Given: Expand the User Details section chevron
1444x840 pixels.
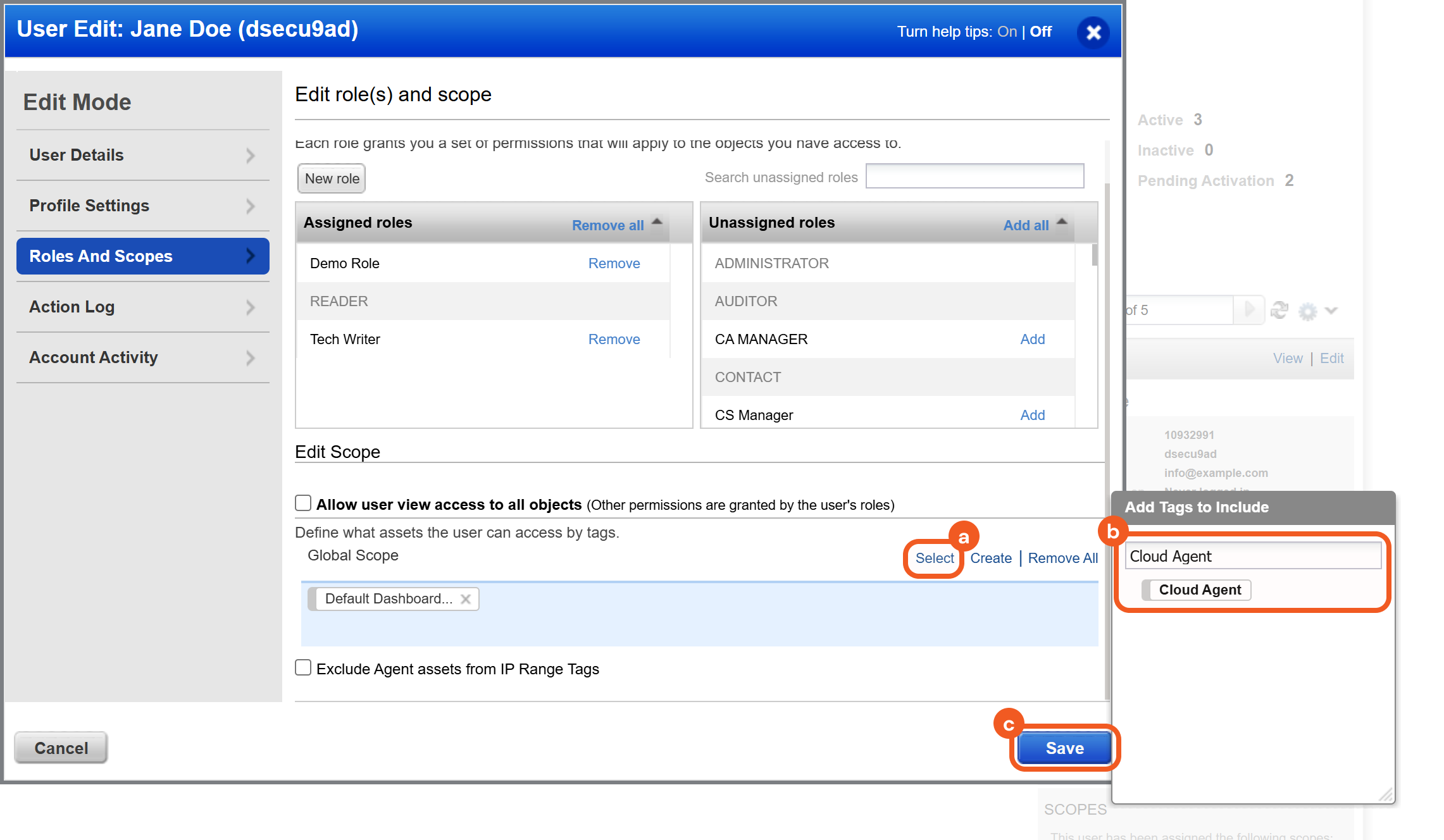Looking at the screenshot, I should click(251, 156).
